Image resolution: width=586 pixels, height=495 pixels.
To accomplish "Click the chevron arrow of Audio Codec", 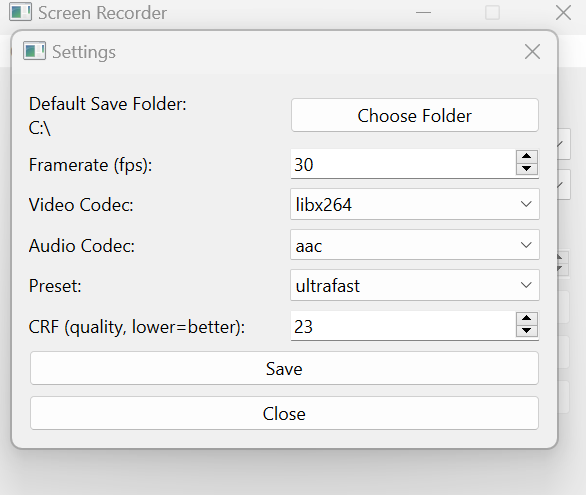I will 526,245.
